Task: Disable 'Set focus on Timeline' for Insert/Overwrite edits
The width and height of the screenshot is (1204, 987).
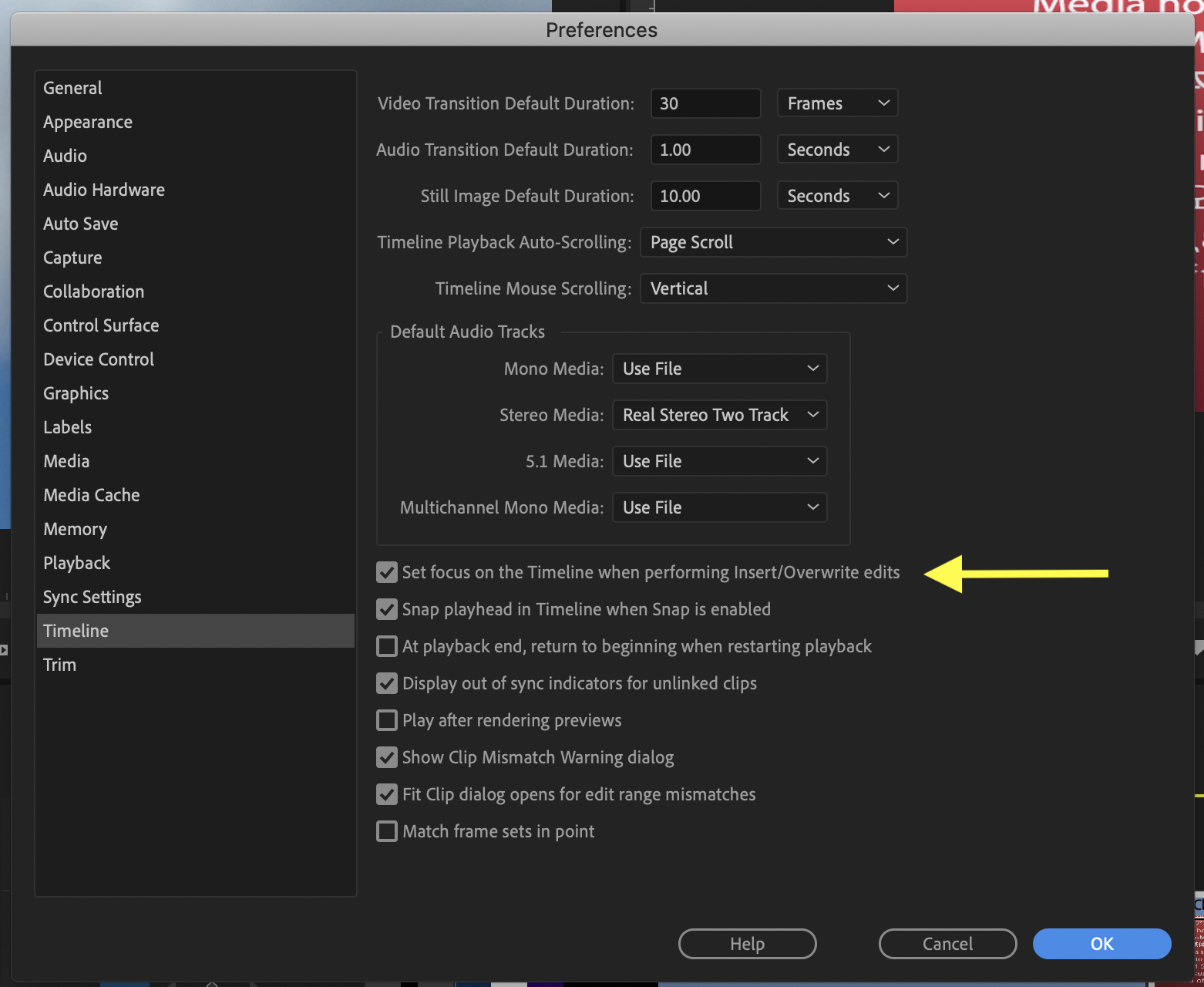Action: point(386,572)
